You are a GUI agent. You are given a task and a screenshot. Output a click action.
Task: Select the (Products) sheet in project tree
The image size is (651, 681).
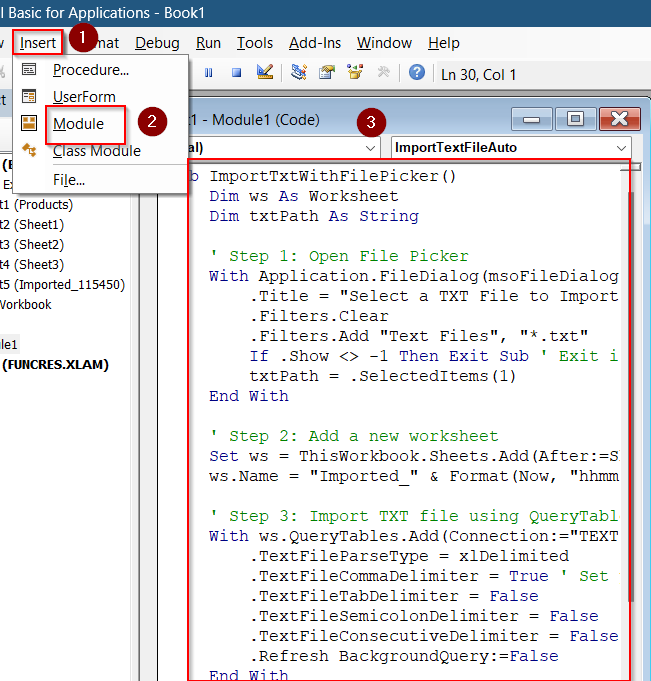tap(36, 205)
